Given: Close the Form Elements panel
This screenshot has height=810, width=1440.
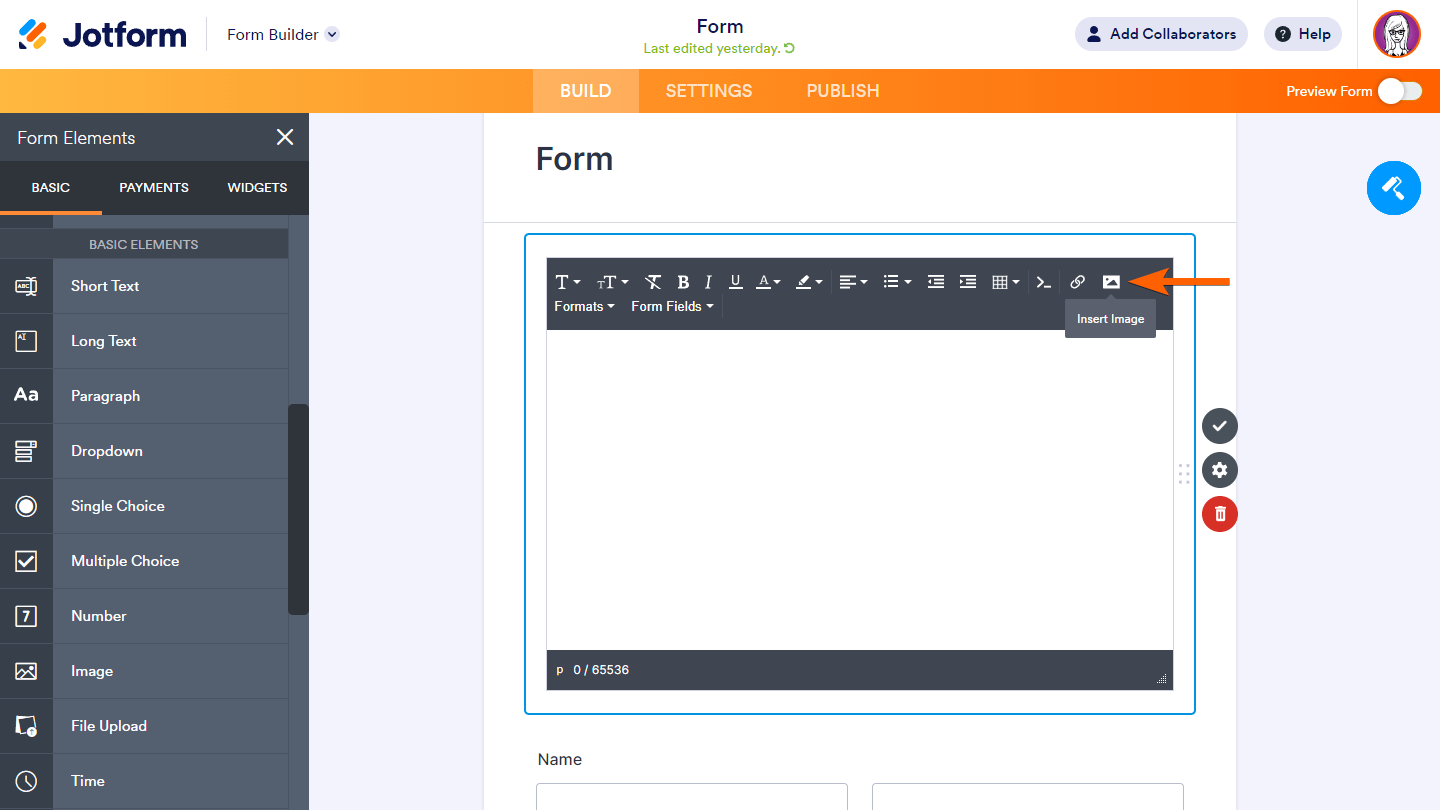Looking at the screenshot, I should tap(285, 137).
